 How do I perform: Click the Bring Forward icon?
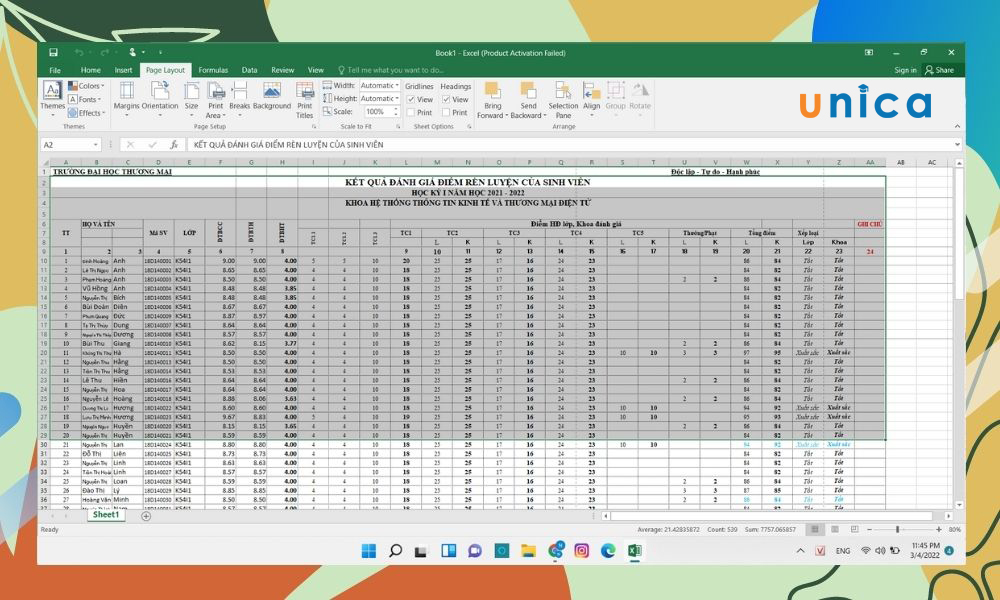click(x=492, y=91)
